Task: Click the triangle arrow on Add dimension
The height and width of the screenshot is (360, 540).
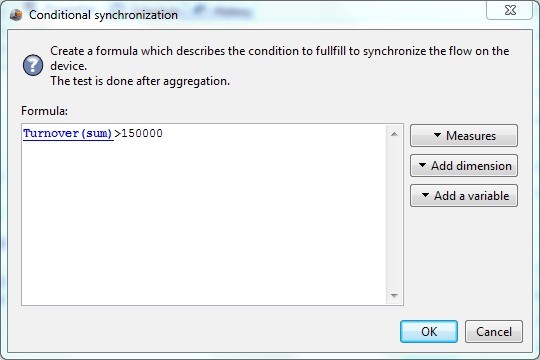Action: point(422,165)
